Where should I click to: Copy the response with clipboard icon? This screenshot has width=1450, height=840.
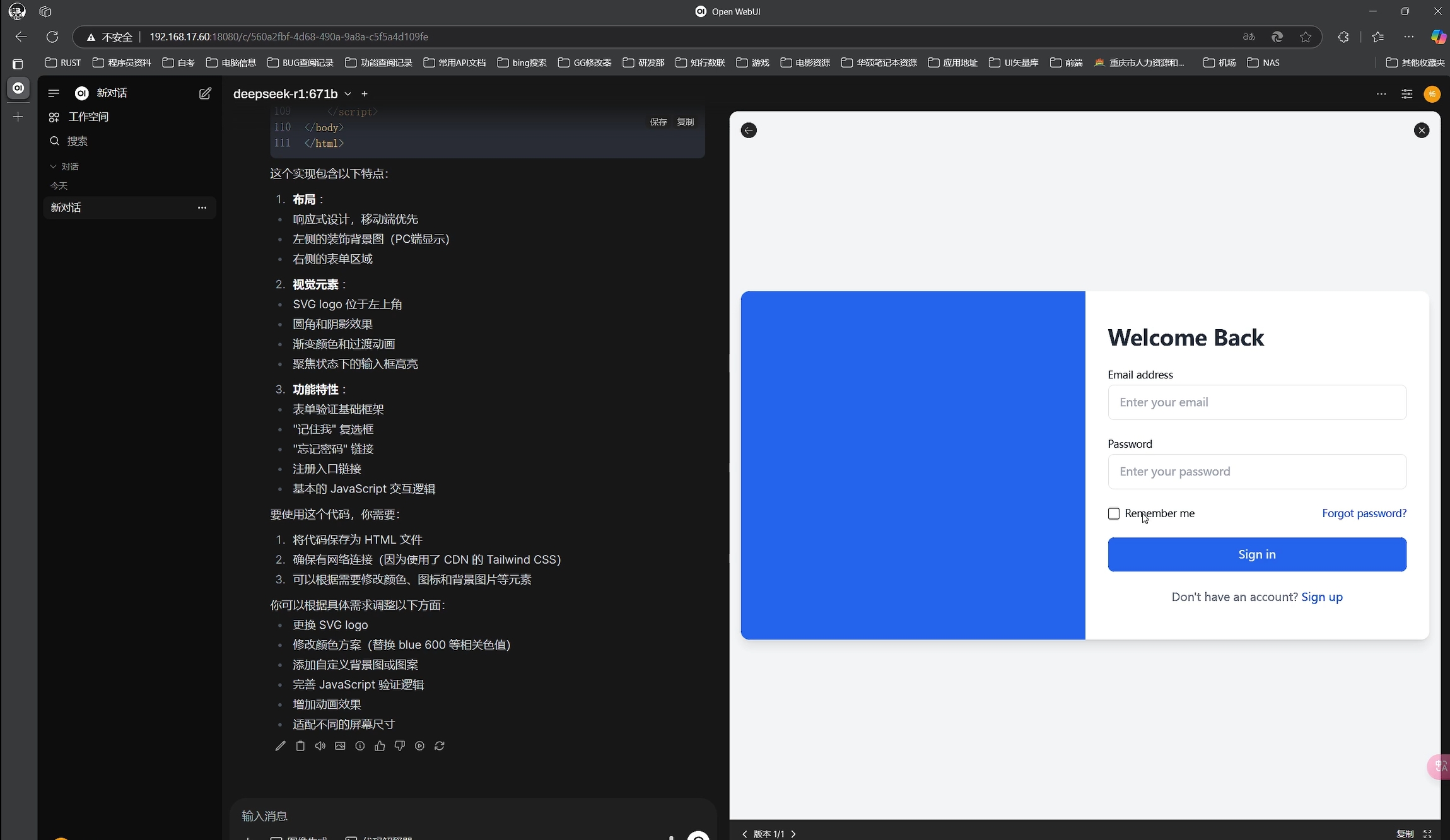[300, 746]
